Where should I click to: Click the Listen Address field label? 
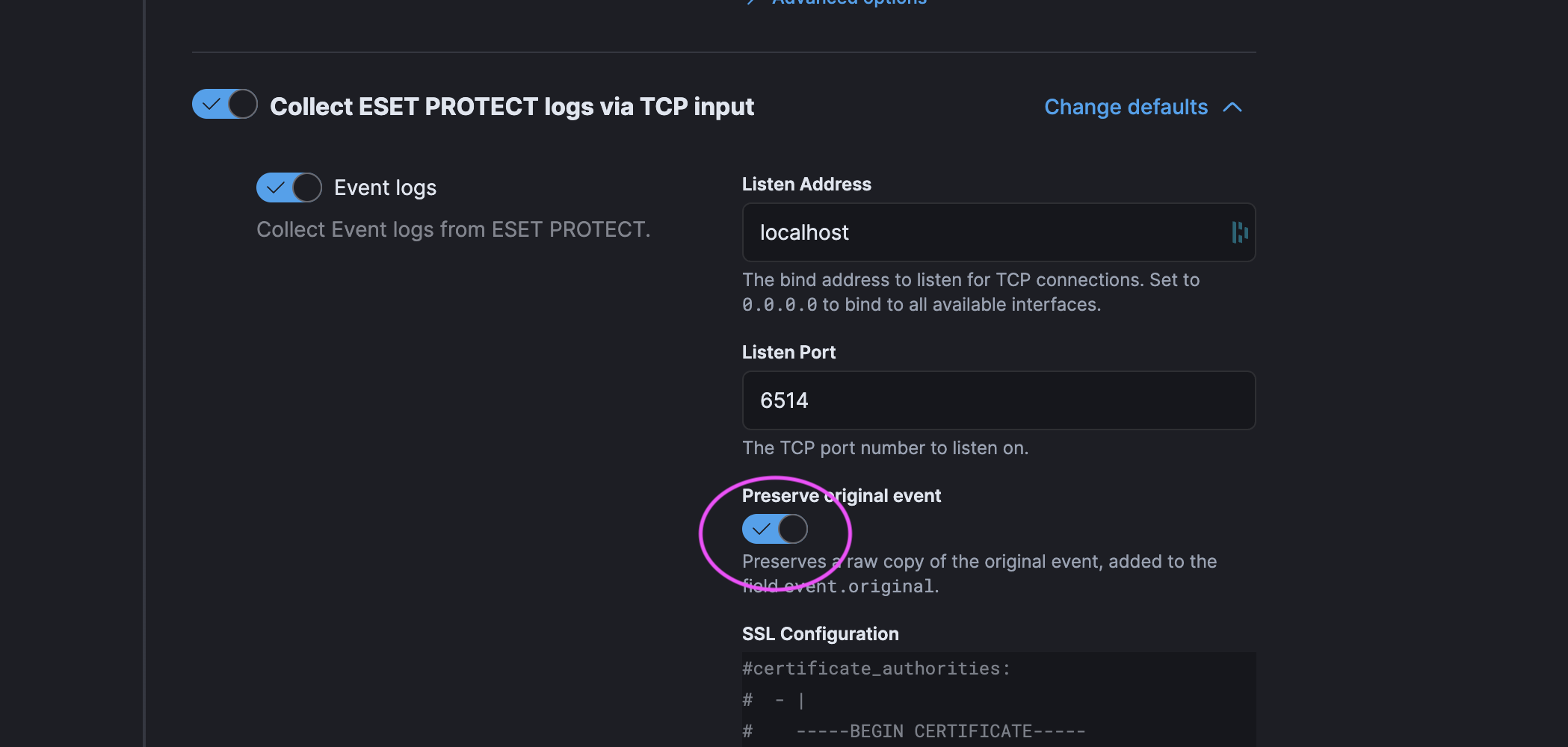[x=806, y=185]
